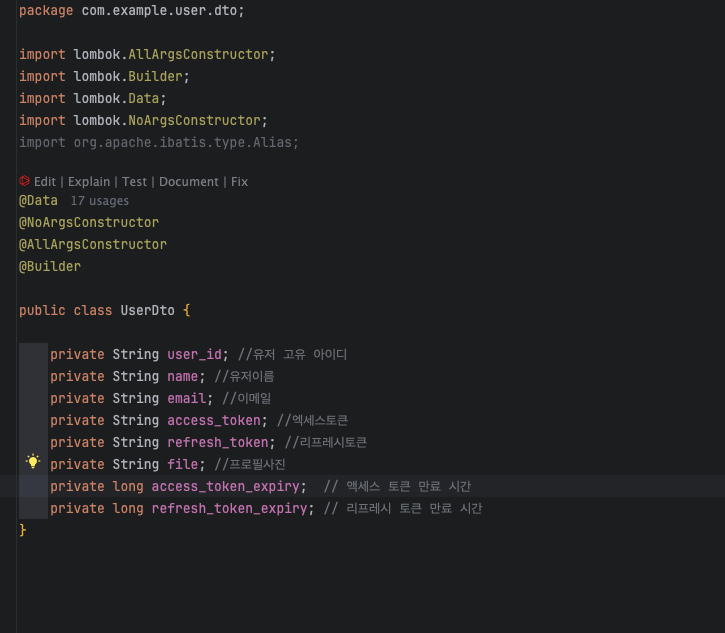725x633 pixels.
Task: Click the unused org.apache.ibatis.type.Alias import
Action: pos(159,142)
